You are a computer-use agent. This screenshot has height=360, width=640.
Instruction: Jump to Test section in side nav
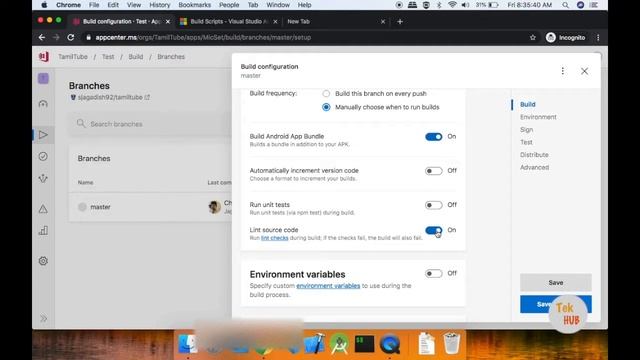[526, 142]
